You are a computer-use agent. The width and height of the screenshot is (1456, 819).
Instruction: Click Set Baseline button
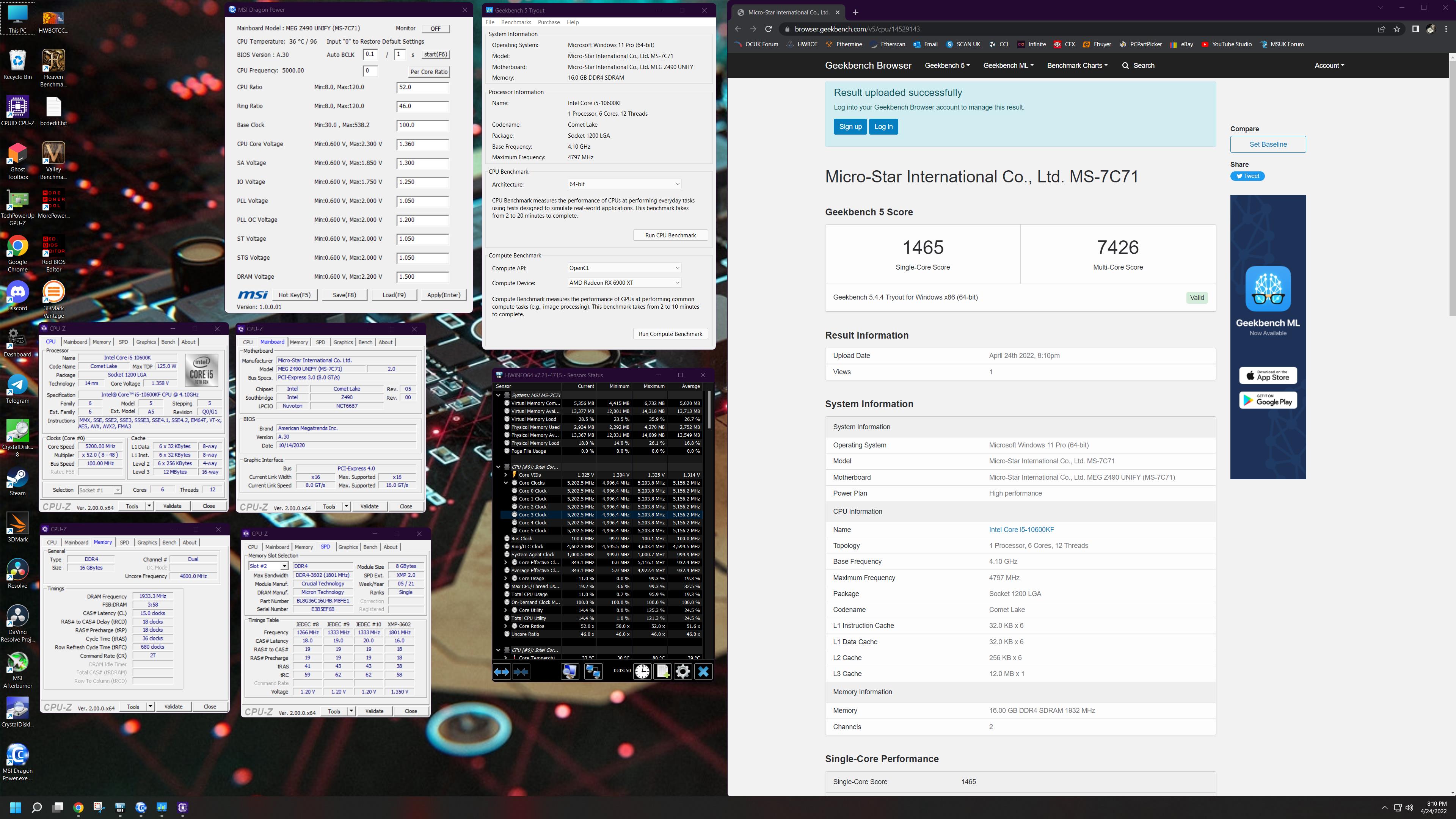coord(1268,144)
